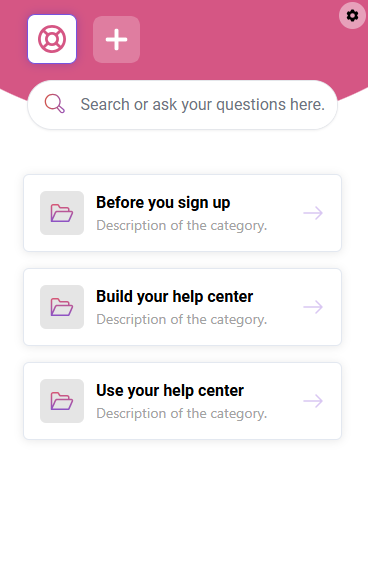Focus the Search or ask your questions field
Image resolution: width=368 pixels, height=581 pixels.
(182, 105)
